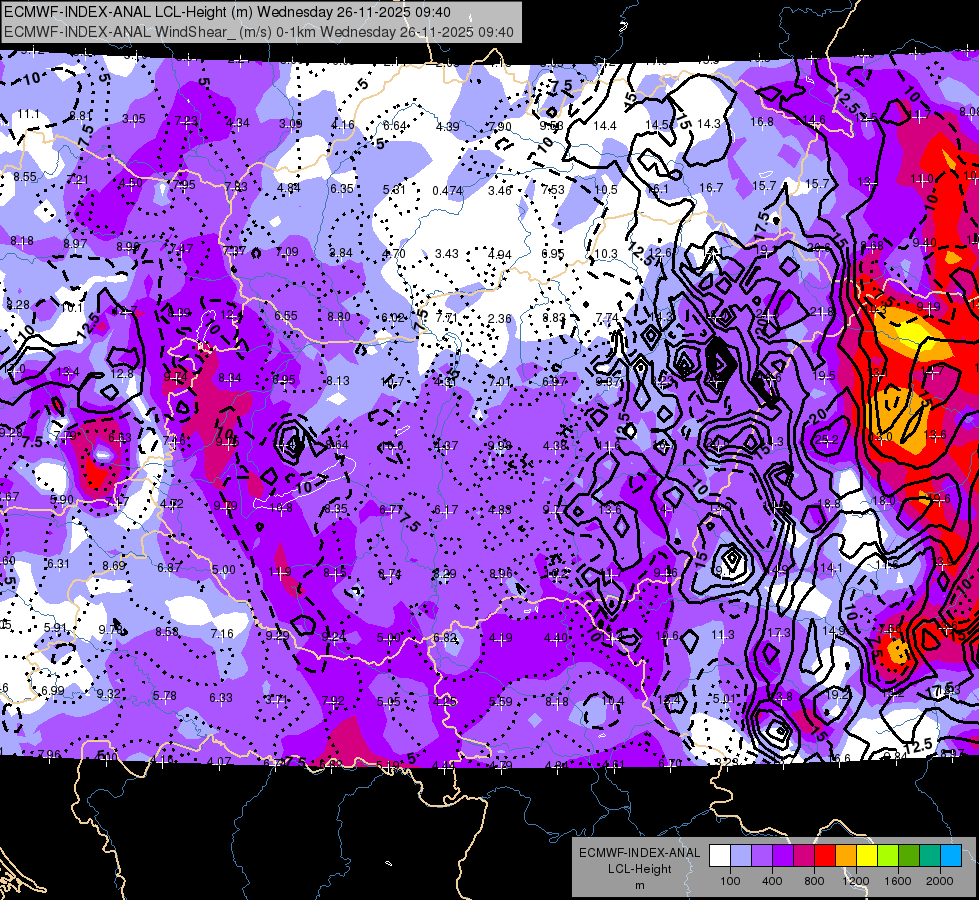This screenshot has height=900, width=979.
Task: Click the 7.23 grid value
Action: pyautogui.click(x=186, y=121)
